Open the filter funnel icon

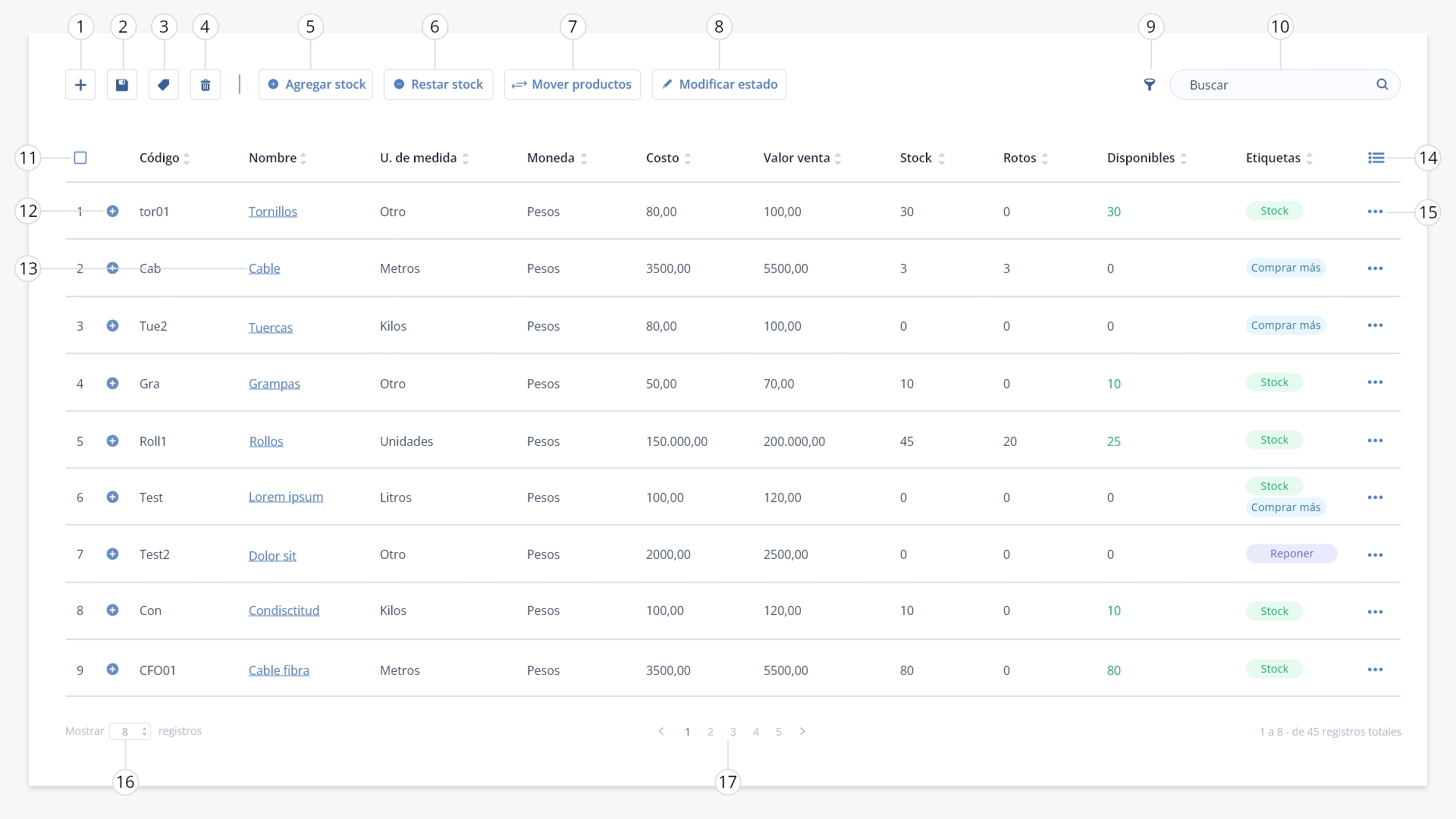pos(1150,85)
